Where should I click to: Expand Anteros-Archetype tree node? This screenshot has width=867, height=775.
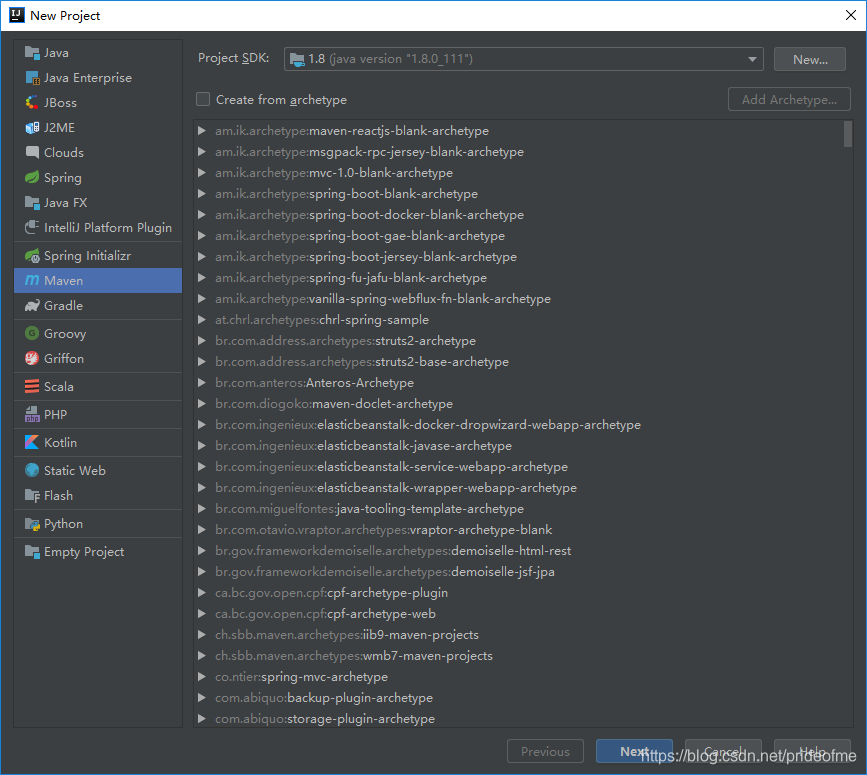pyautogui.click(x=202, y=383)
